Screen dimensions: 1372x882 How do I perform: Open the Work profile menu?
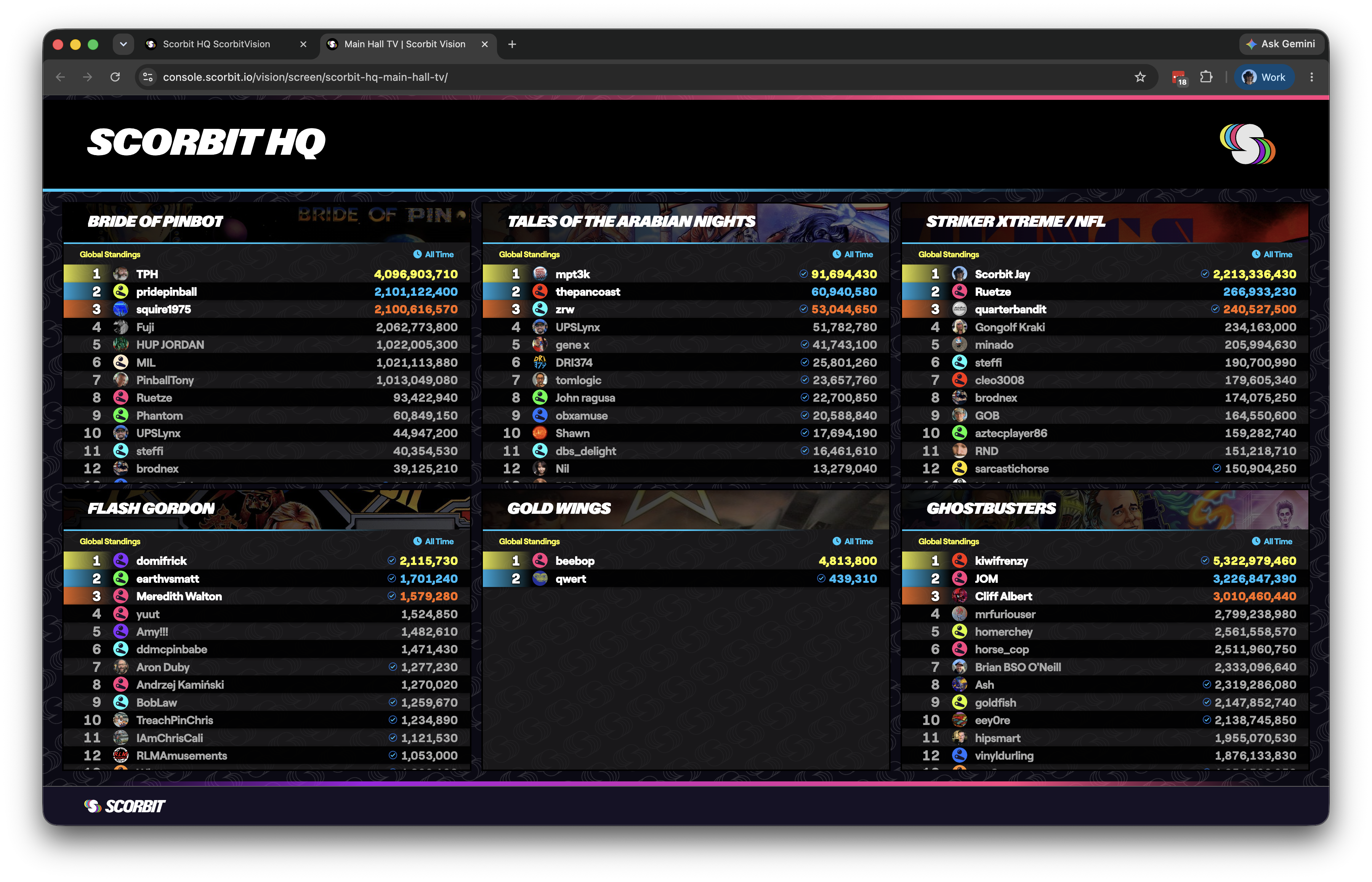1264,77
